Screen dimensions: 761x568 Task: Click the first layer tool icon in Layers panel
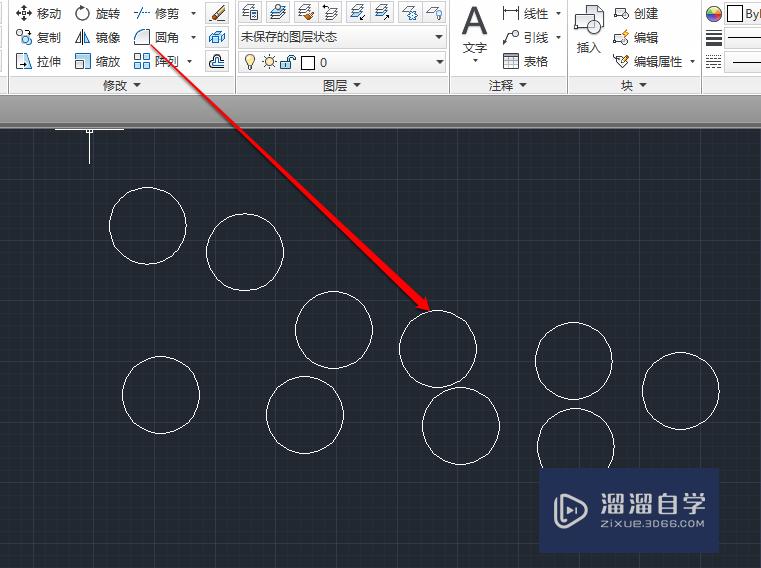coord(250,12)
